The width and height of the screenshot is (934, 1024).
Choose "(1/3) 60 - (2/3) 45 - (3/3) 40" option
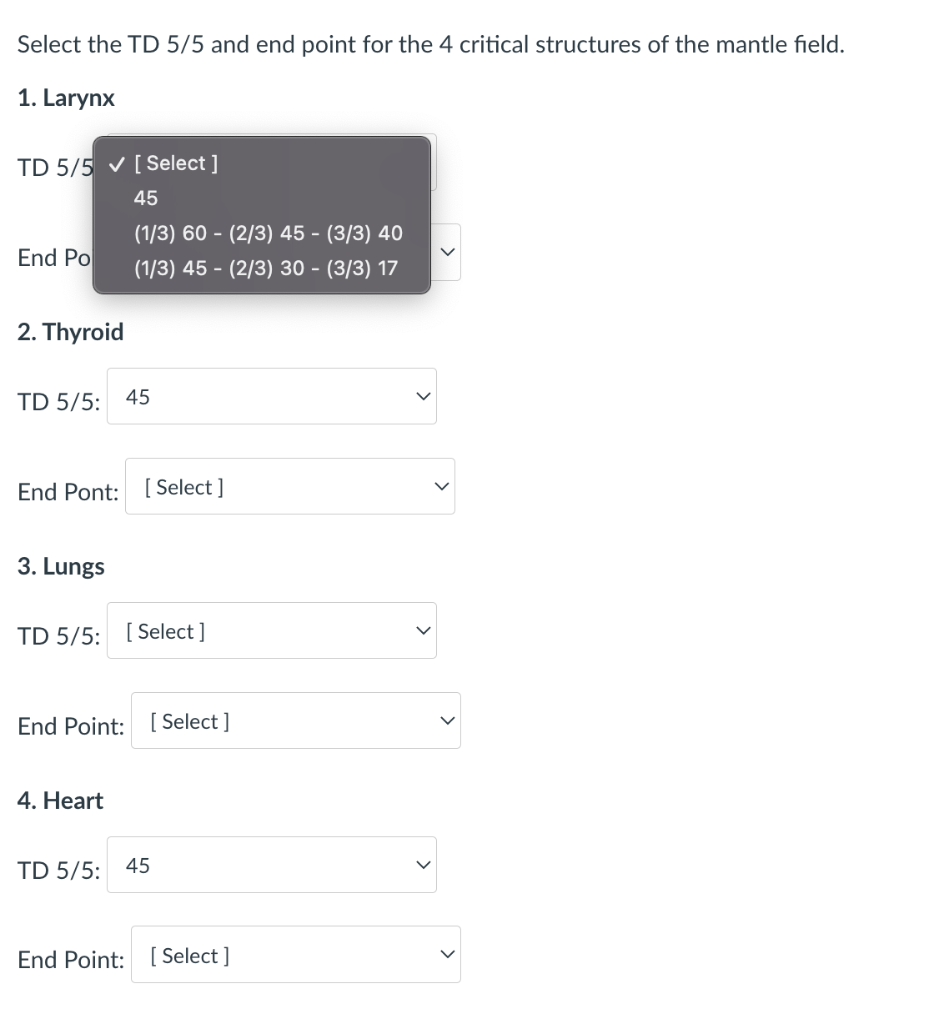pyautogui.click(x=268, y=233)
